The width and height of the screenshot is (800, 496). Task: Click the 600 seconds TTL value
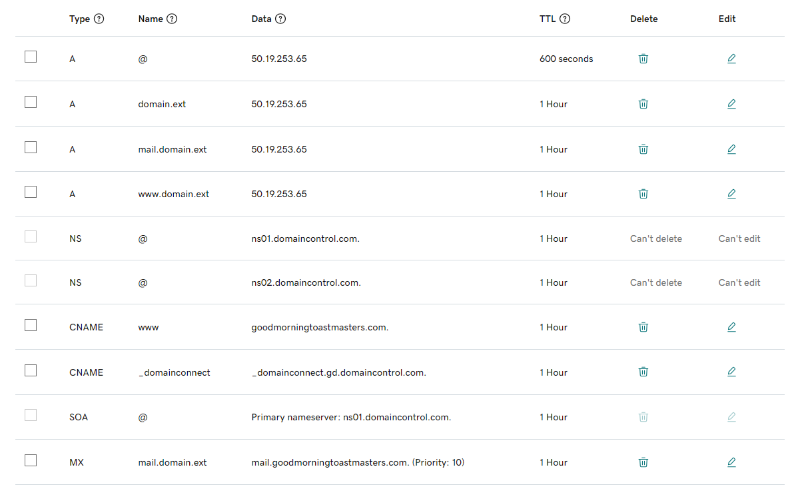566,59
